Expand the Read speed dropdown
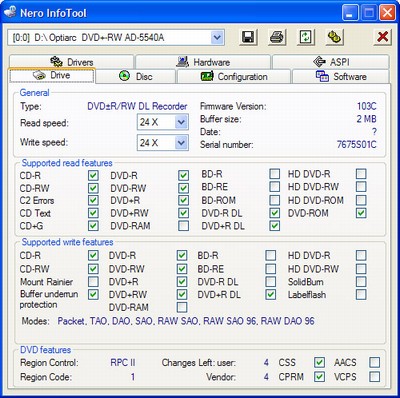This screenshot has height=398, width=400. click(181, 122)
